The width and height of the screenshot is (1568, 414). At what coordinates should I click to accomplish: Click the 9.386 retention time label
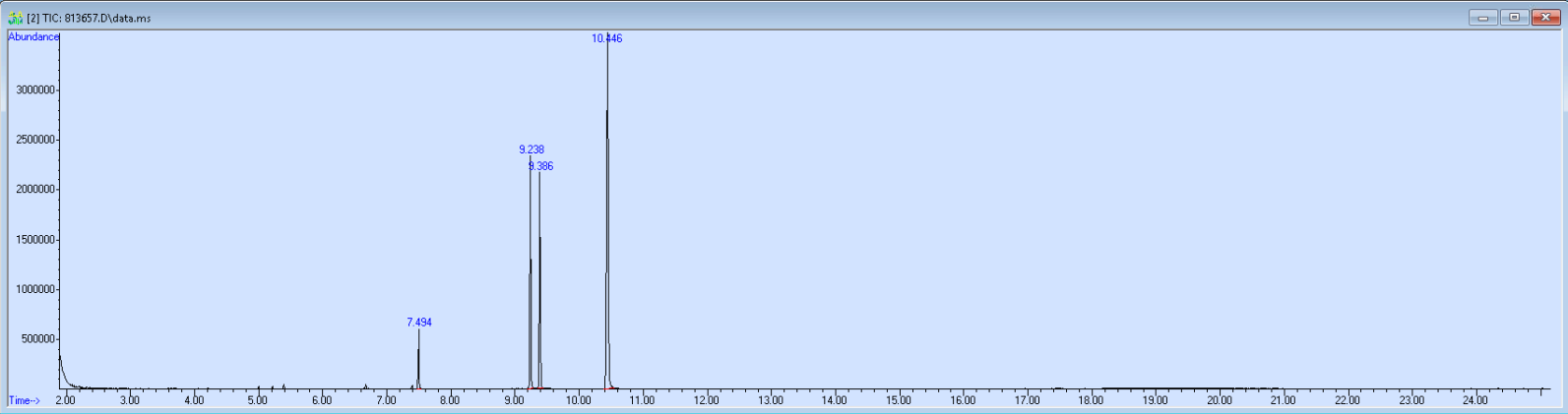[x=541, y=167]
